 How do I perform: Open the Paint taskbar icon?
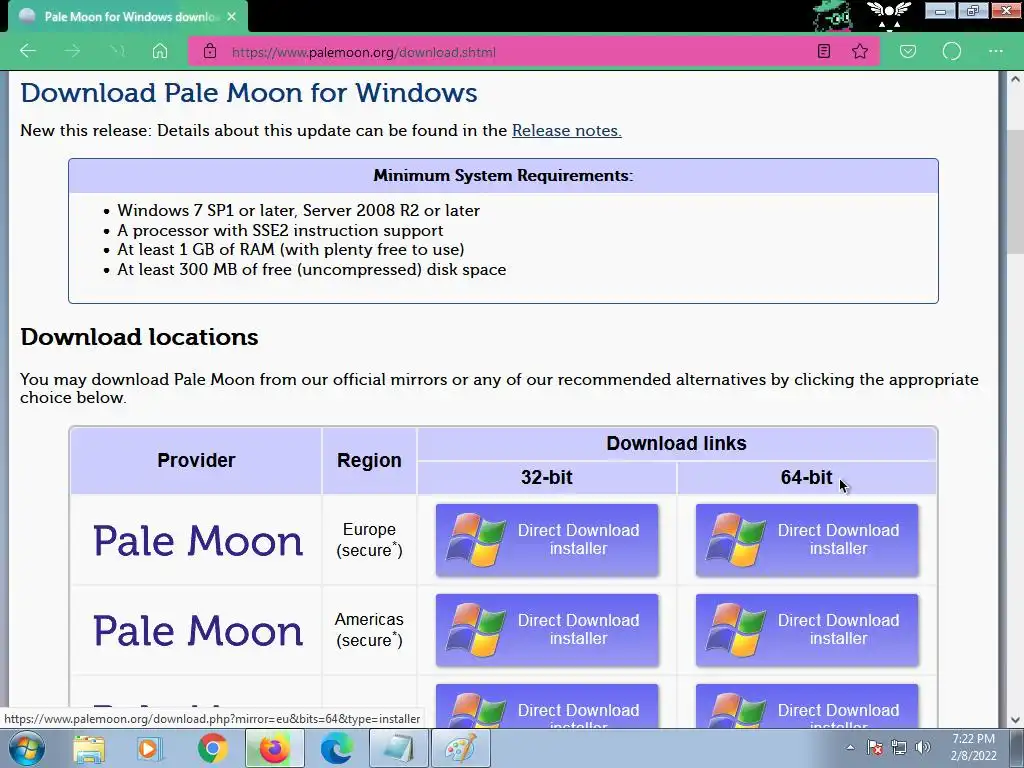[x=461, y=748]
